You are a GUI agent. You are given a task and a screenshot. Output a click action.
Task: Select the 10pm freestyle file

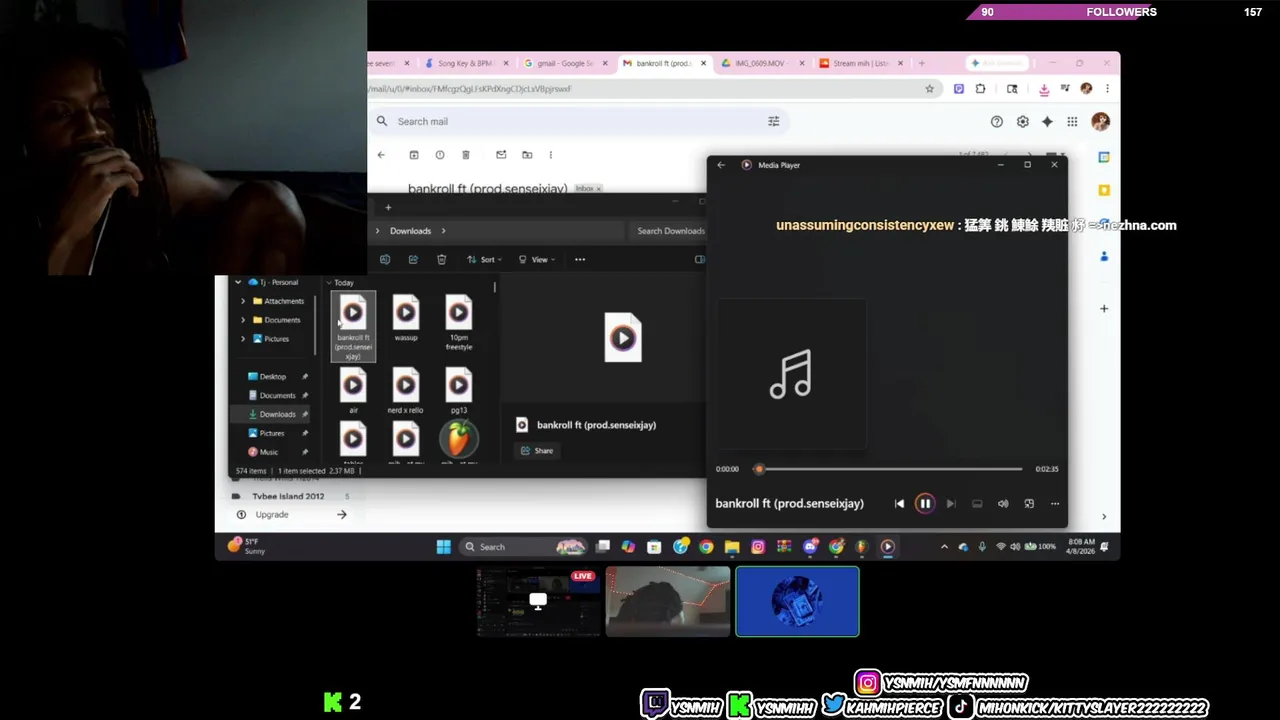click(x=459, y=322)
